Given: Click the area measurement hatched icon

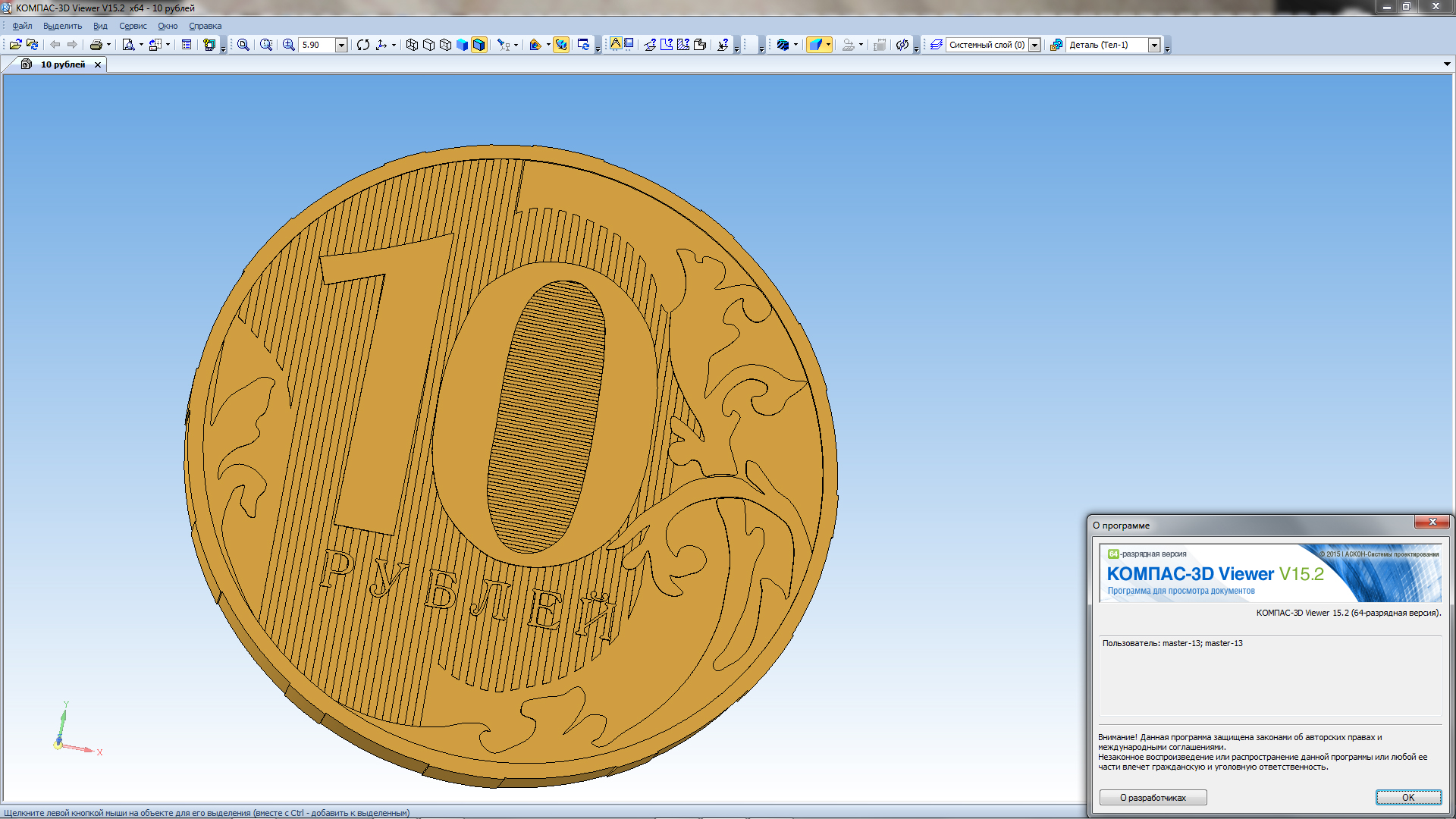Looking at the screenshot, I should coord(683,45).
